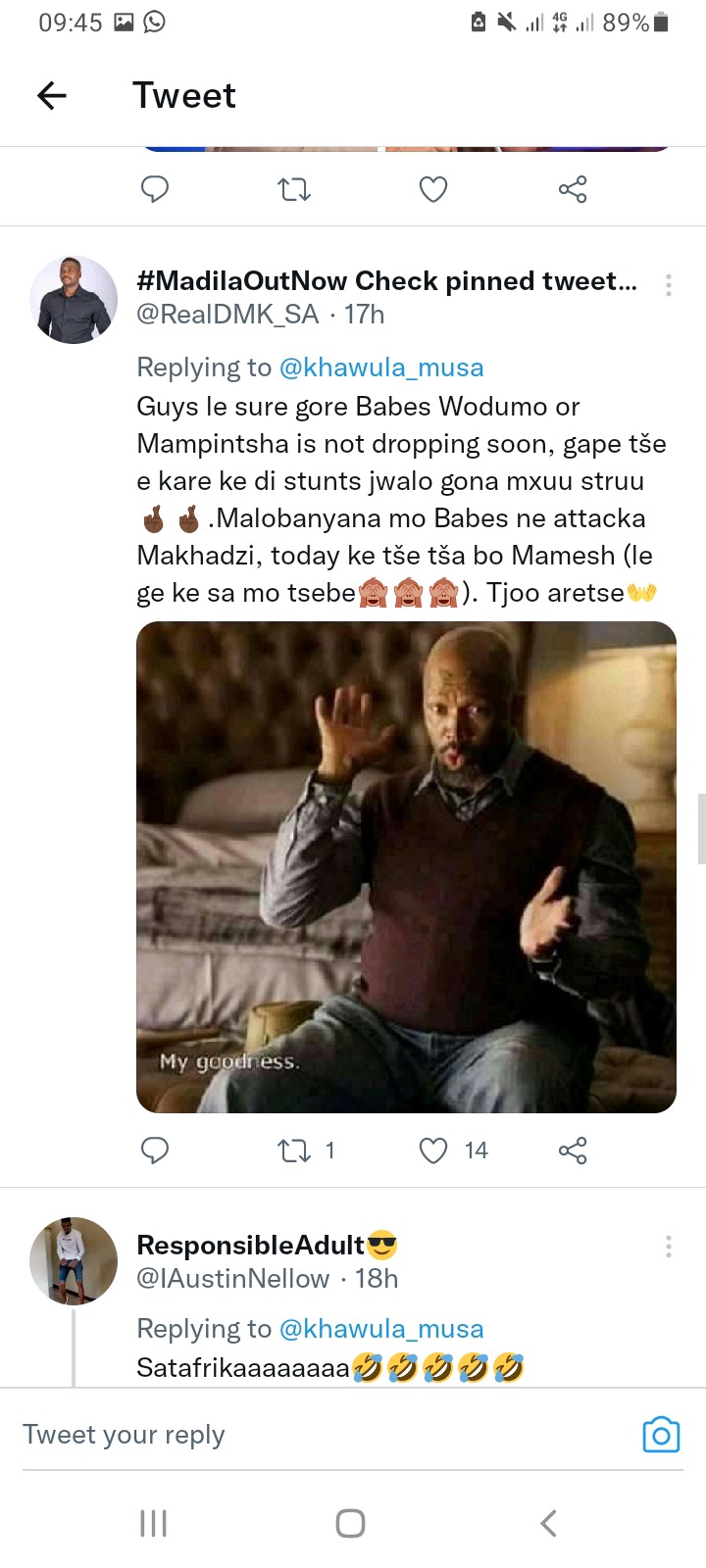Open the @khawula_musa link in ResponsibleAdult reply

[x=381, y=1329]
